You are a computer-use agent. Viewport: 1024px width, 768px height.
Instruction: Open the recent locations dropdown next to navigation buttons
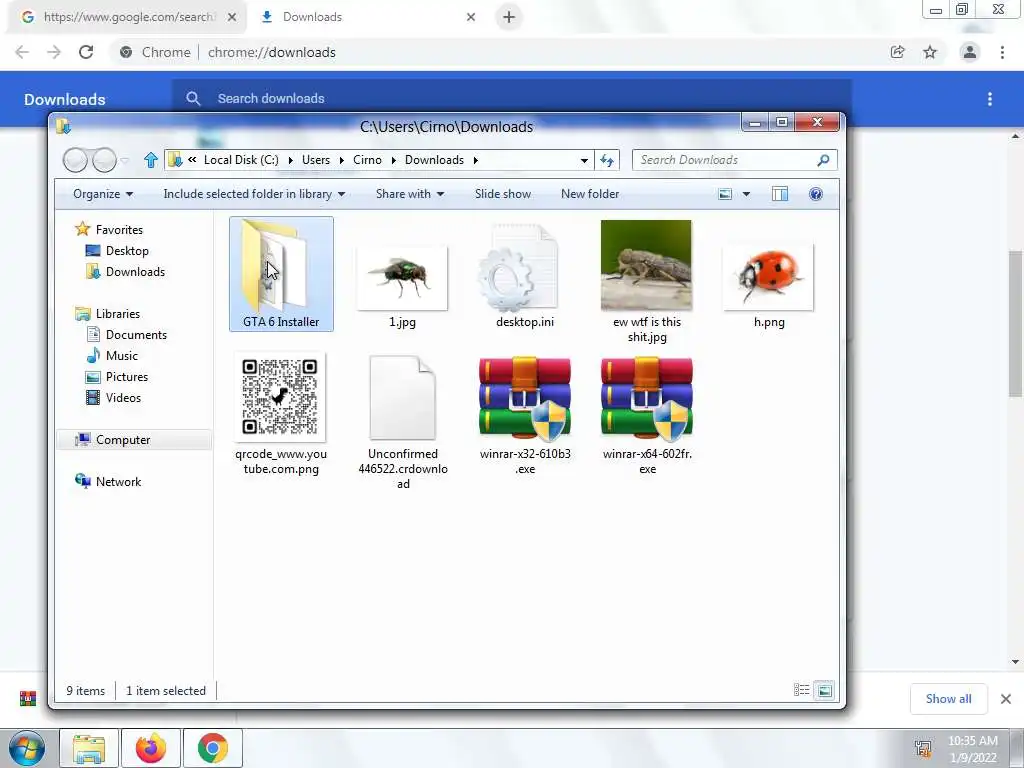125,160
